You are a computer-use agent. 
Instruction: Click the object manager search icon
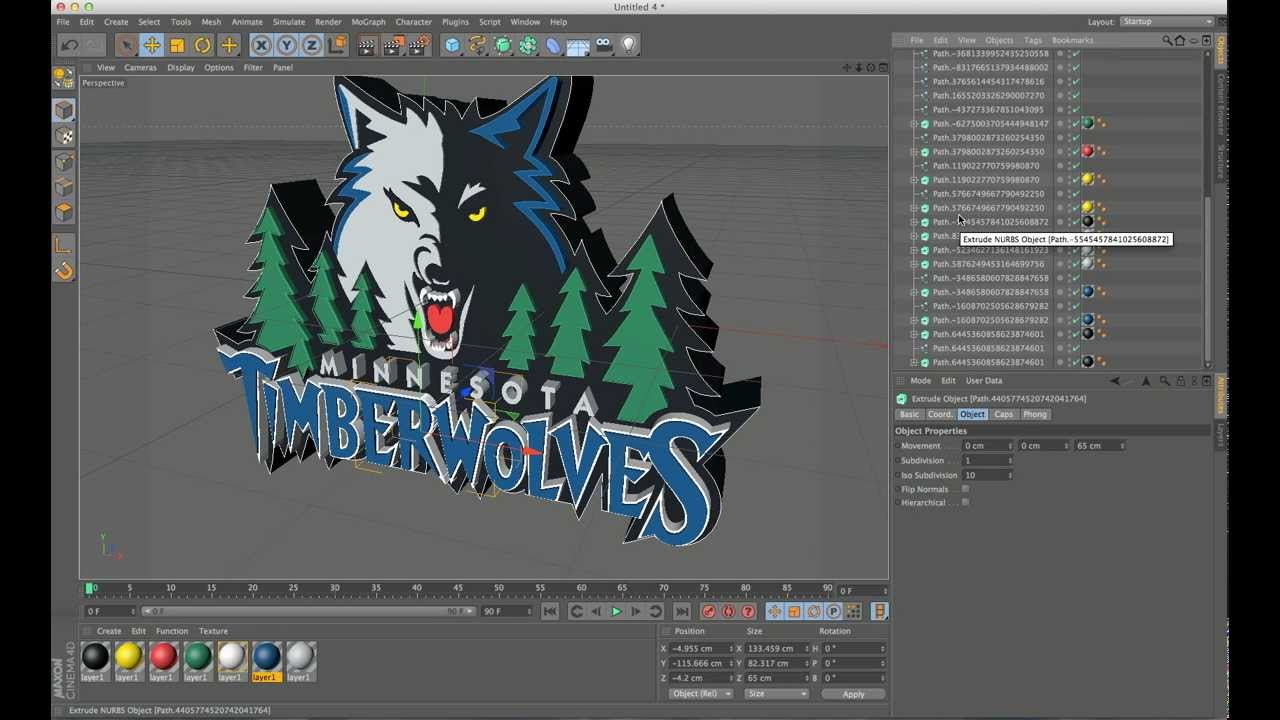tap(1166, 41)
